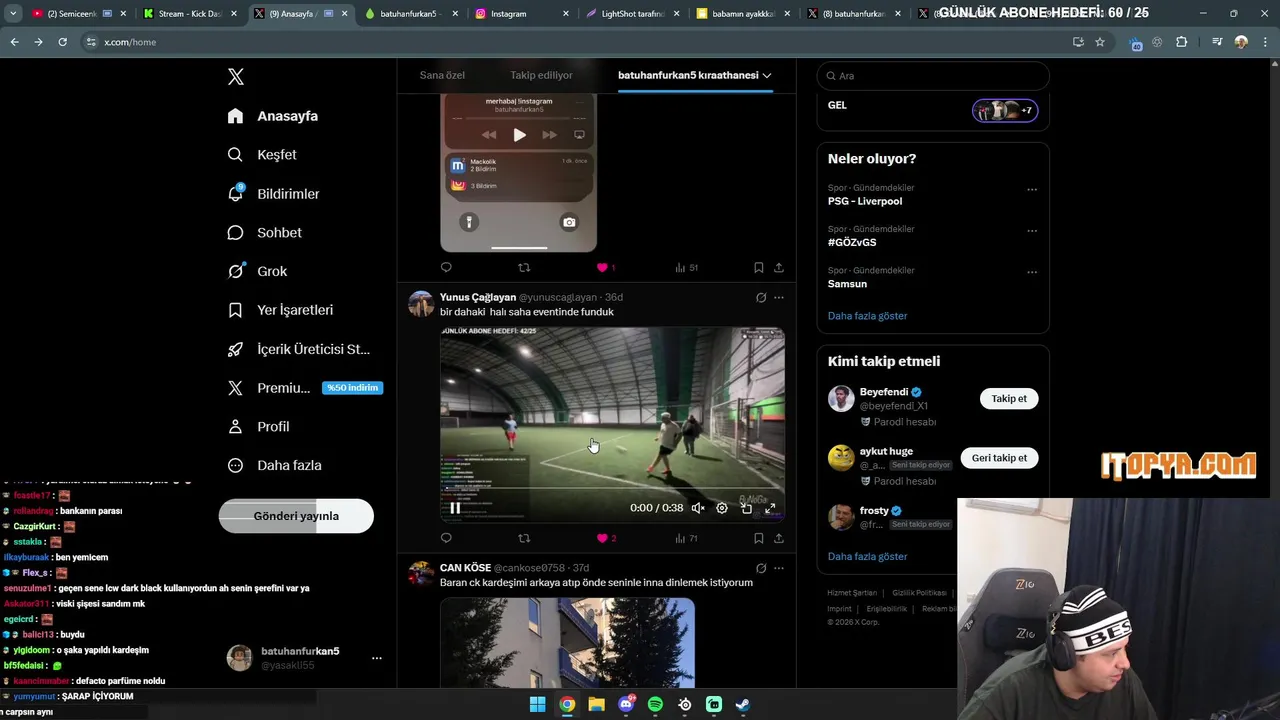The height and width of the screenshot is (720, 1280).
Task: Unmute the video sound
Action: click(x=698, y=508)
